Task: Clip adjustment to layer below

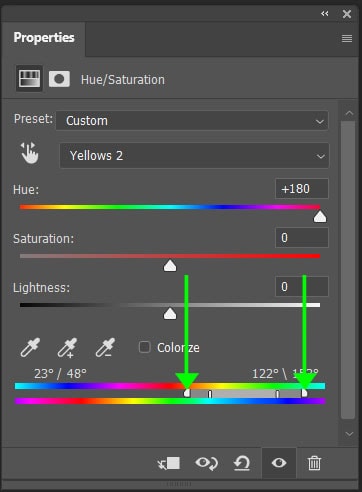Action: 169,463
